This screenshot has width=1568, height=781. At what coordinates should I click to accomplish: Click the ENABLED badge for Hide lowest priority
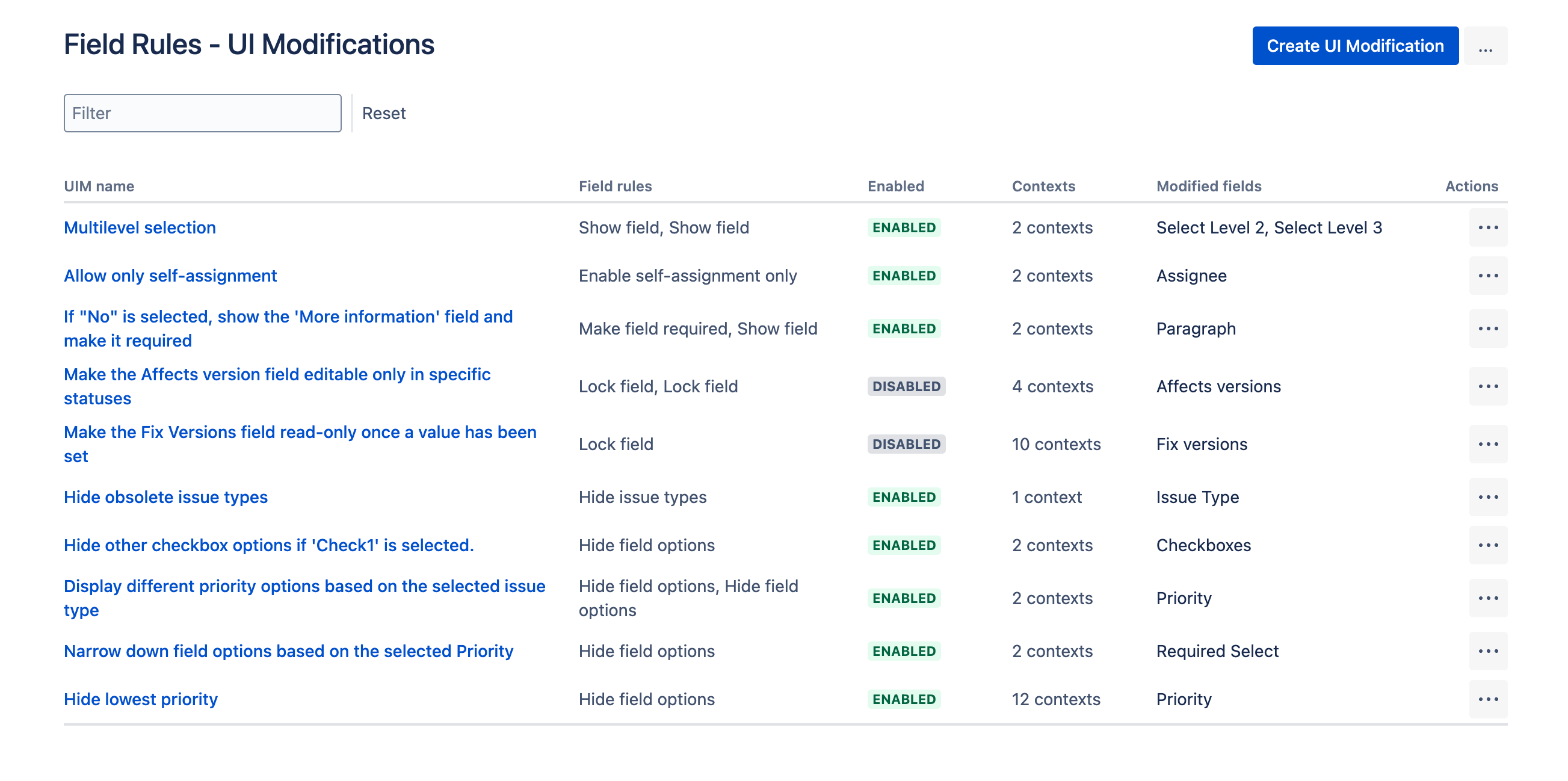(903, 699)
